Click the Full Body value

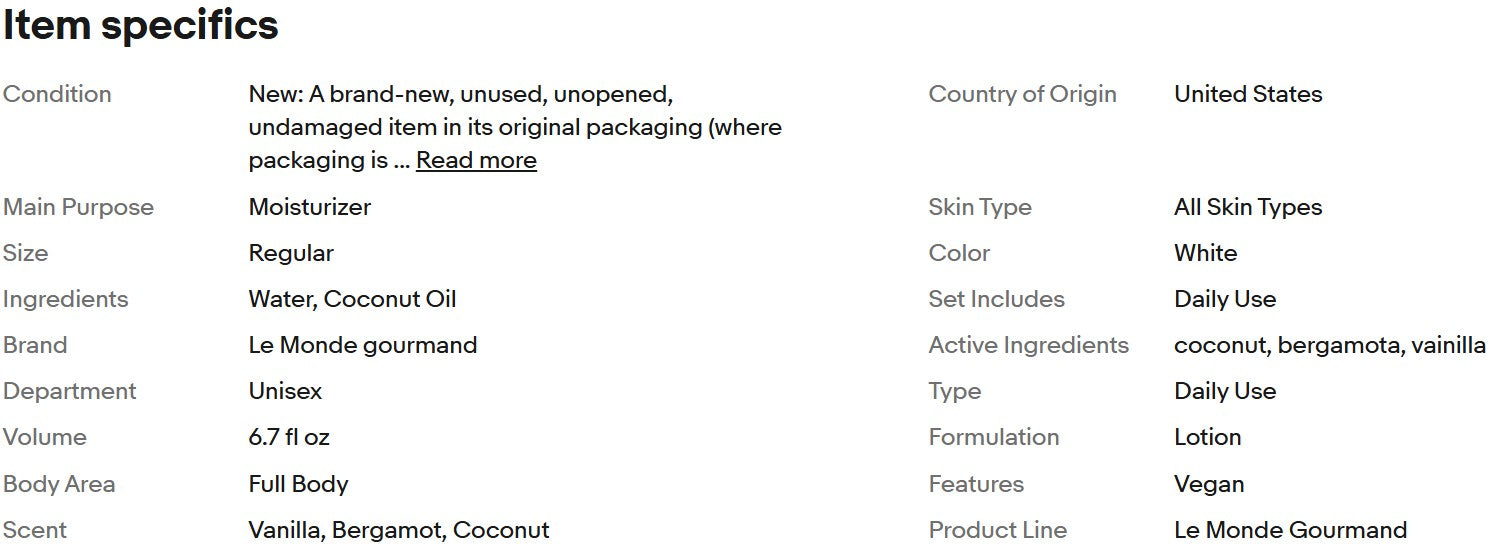(298, 484)
